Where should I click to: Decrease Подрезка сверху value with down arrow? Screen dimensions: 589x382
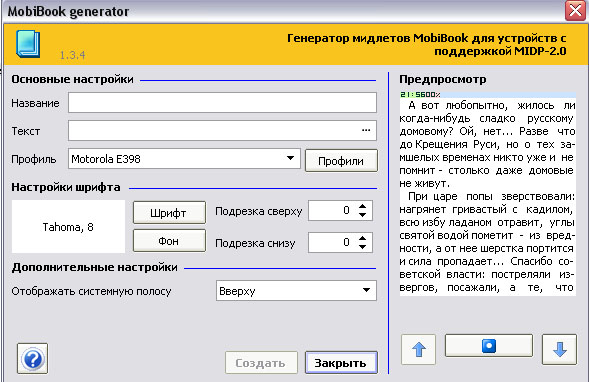pos(362,215)
